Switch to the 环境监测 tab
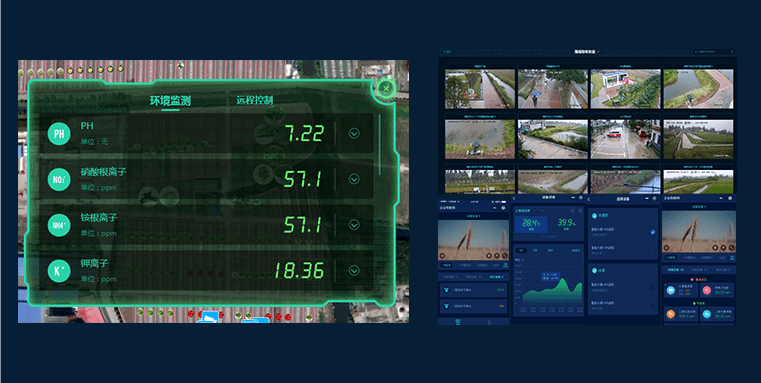761x383 pixels. (x=170, y=100)
